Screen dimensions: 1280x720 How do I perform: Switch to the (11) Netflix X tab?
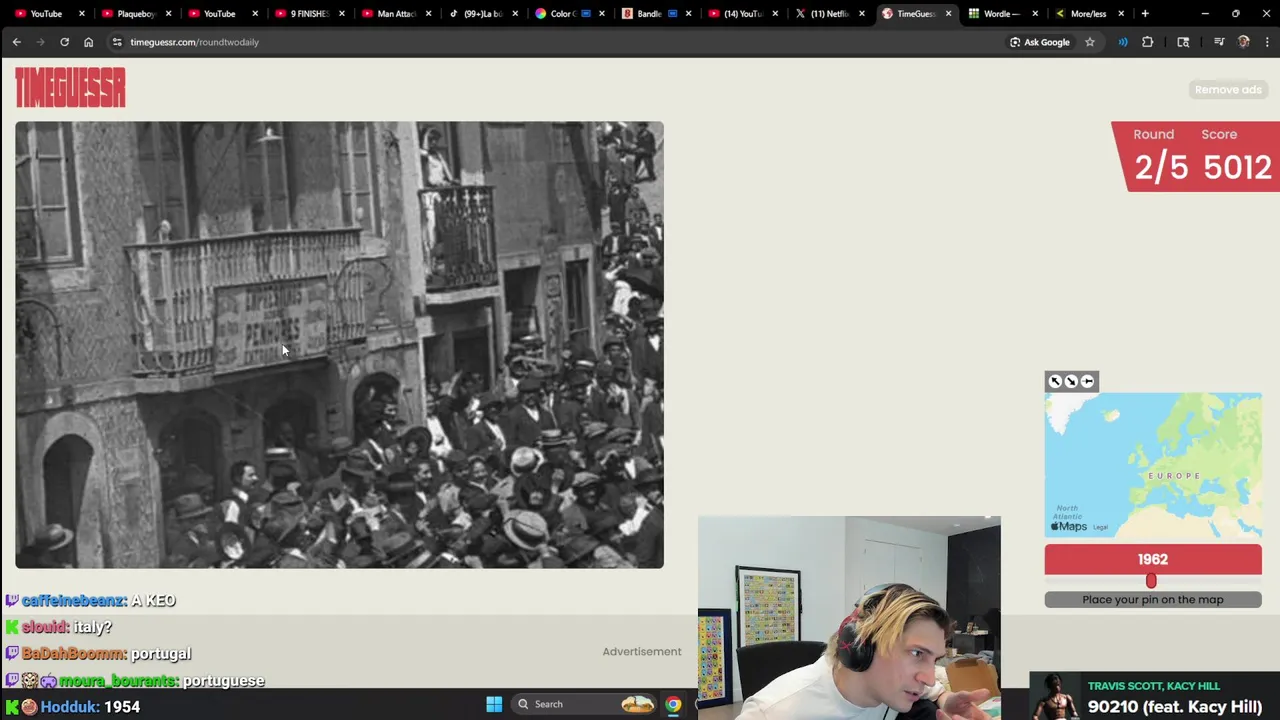coord(829,14)
